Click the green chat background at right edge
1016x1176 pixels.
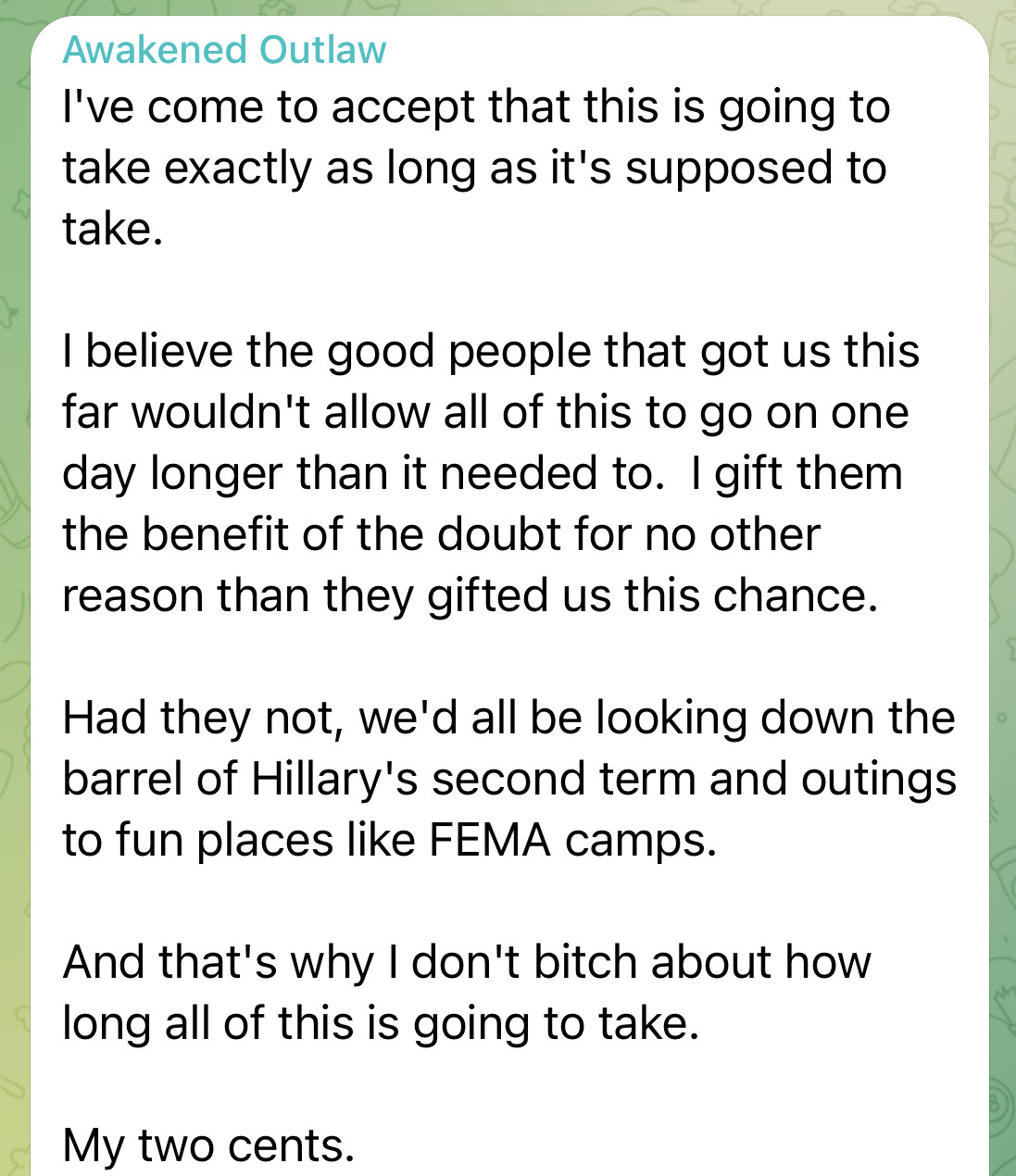click(1002, 593)
